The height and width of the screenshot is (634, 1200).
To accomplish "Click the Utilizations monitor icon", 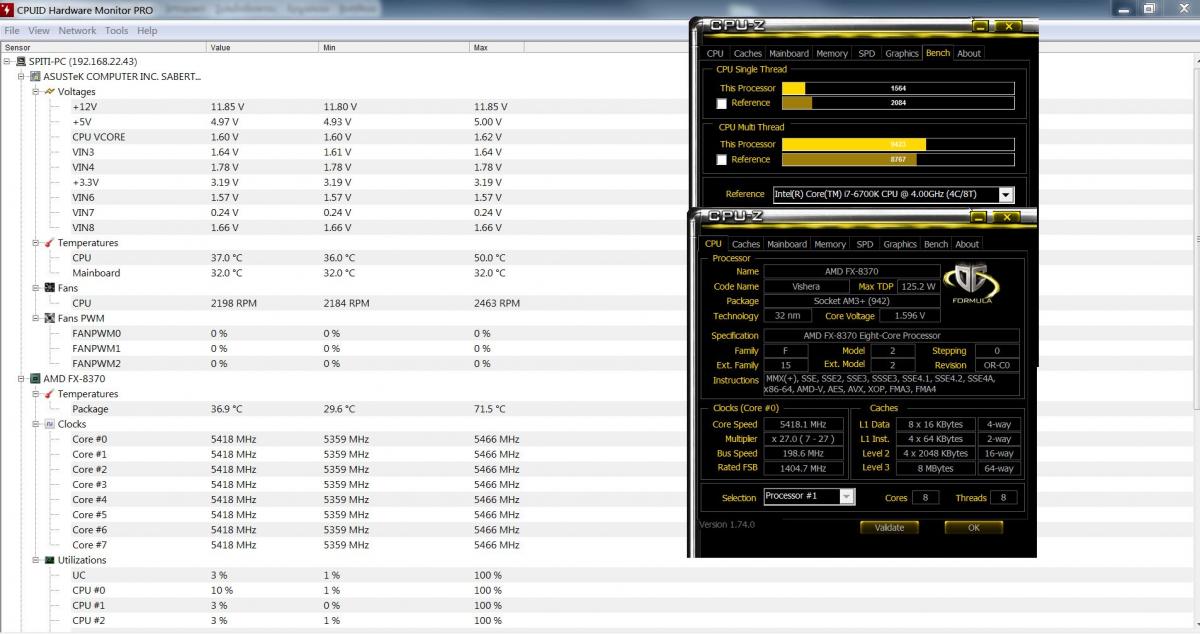I will tap(49, 560).
